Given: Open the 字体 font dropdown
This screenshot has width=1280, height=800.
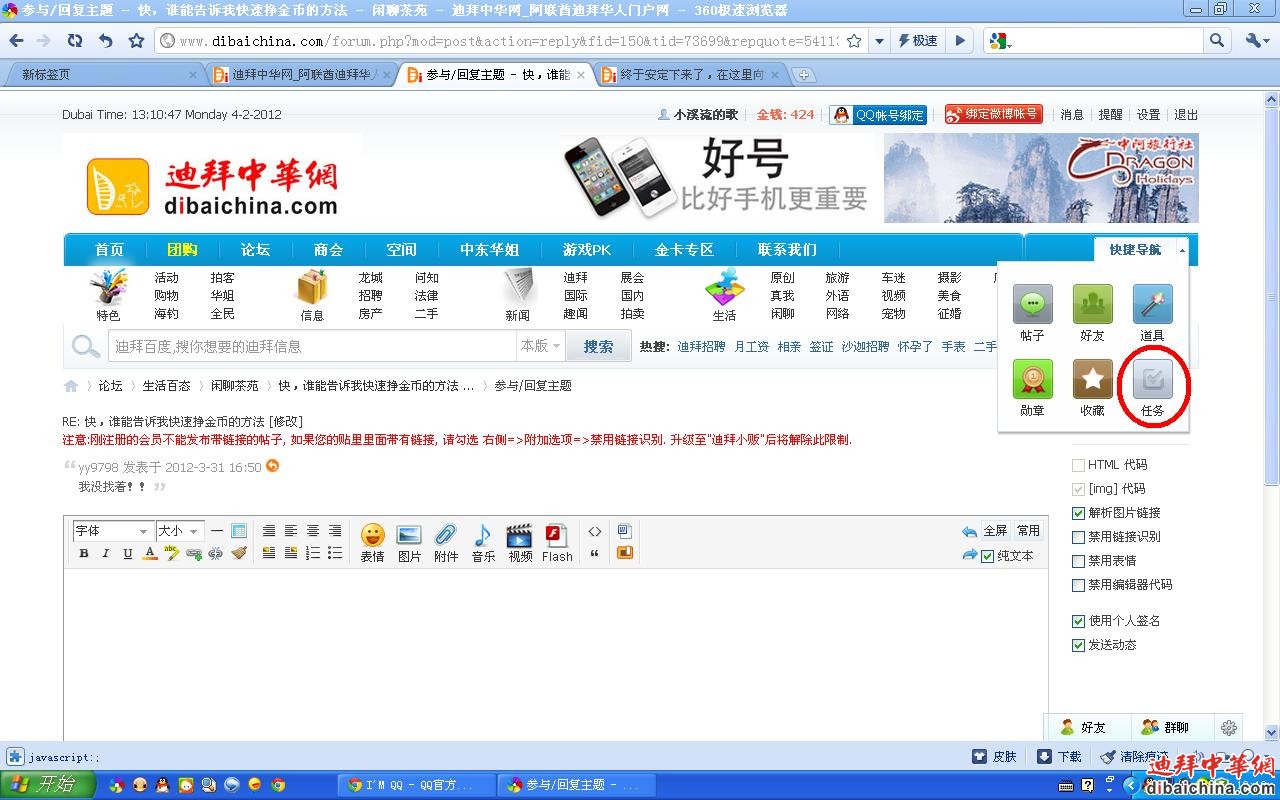Looking at the screenshot, I should tap(112, 531).
